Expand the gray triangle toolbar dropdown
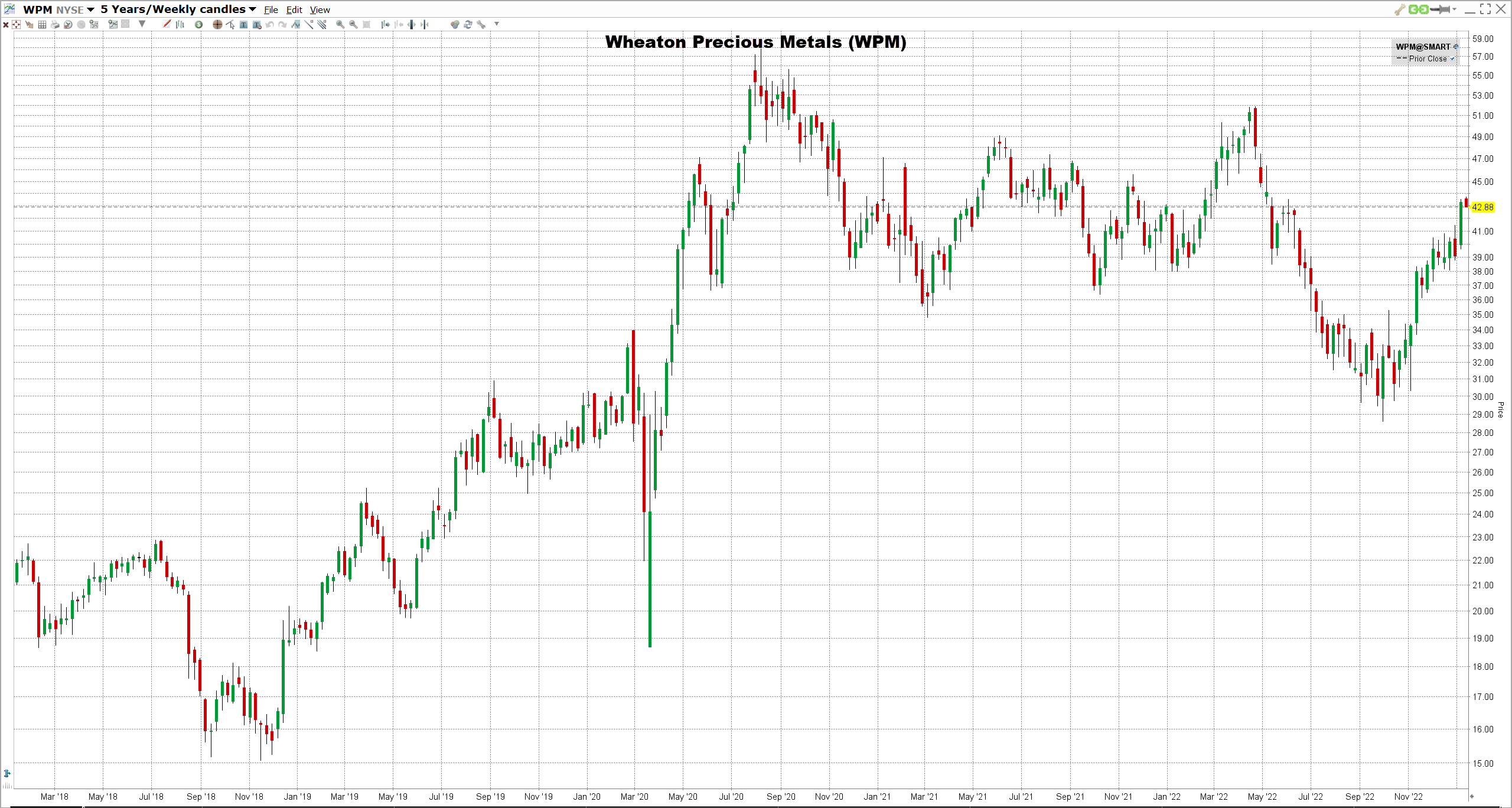This screenshot has height=808, width=1512. coord(142,24)
